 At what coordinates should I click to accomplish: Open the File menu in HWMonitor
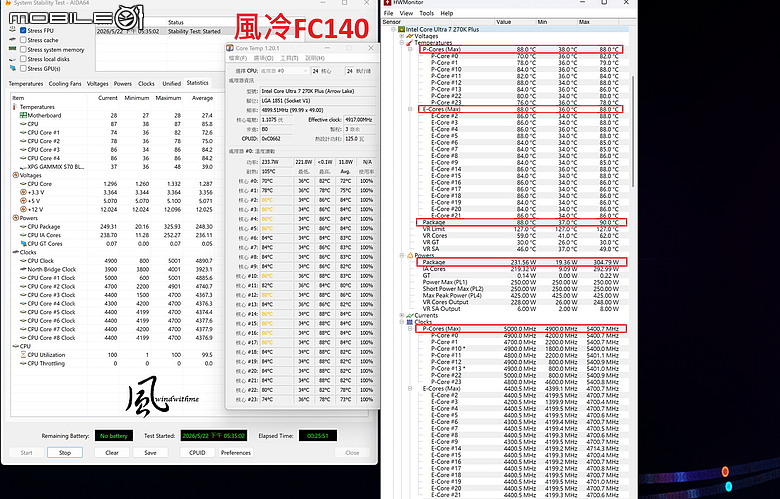pos(389,13)
